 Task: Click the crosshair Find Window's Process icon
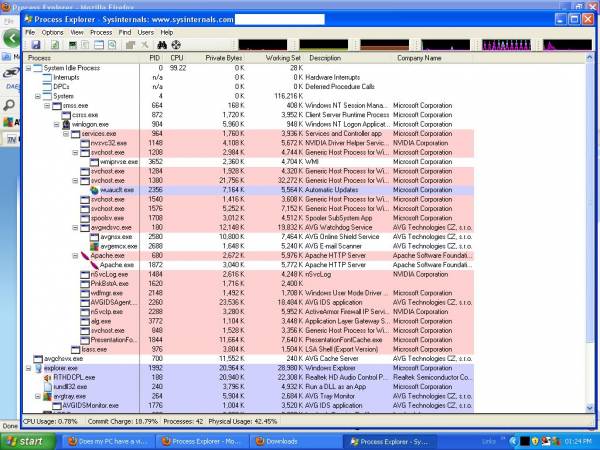click(x=176, y=45)
